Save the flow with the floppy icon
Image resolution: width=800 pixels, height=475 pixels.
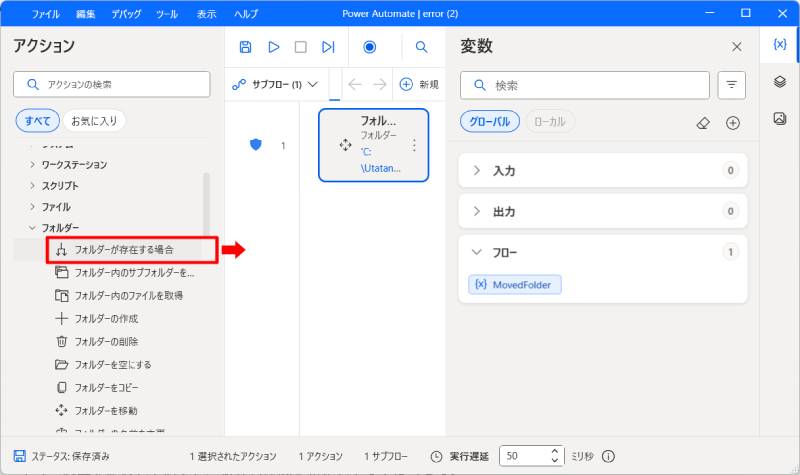pos(245,47)
